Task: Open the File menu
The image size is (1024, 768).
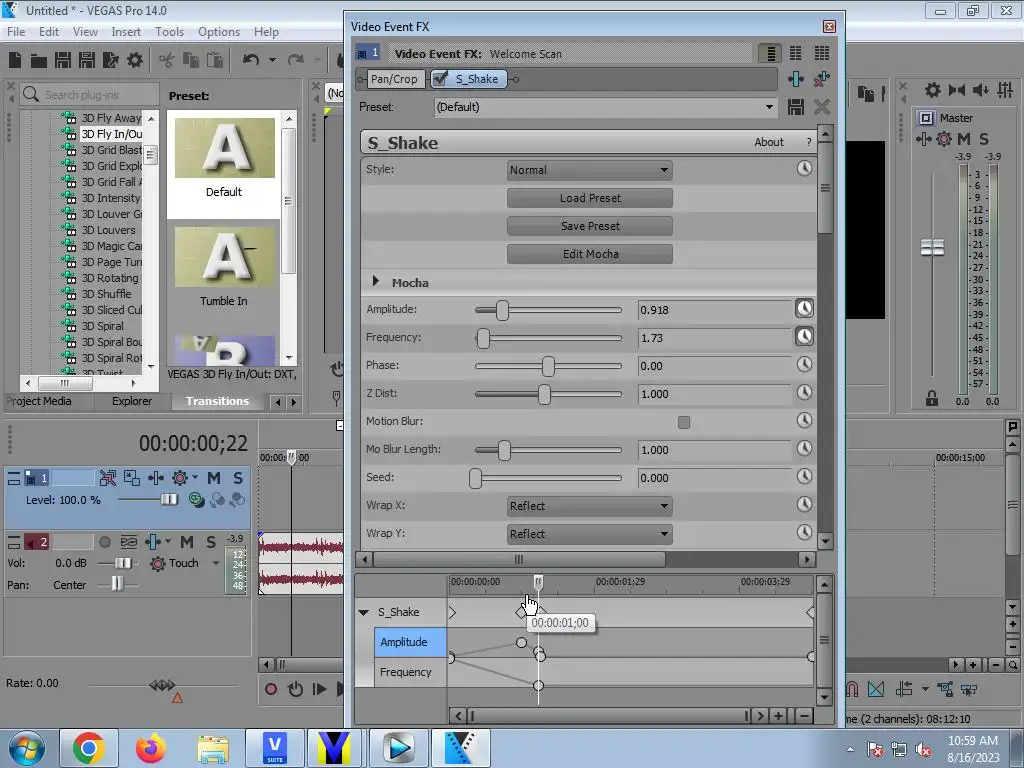Action: pyautogui.click(x=16, y=32)
